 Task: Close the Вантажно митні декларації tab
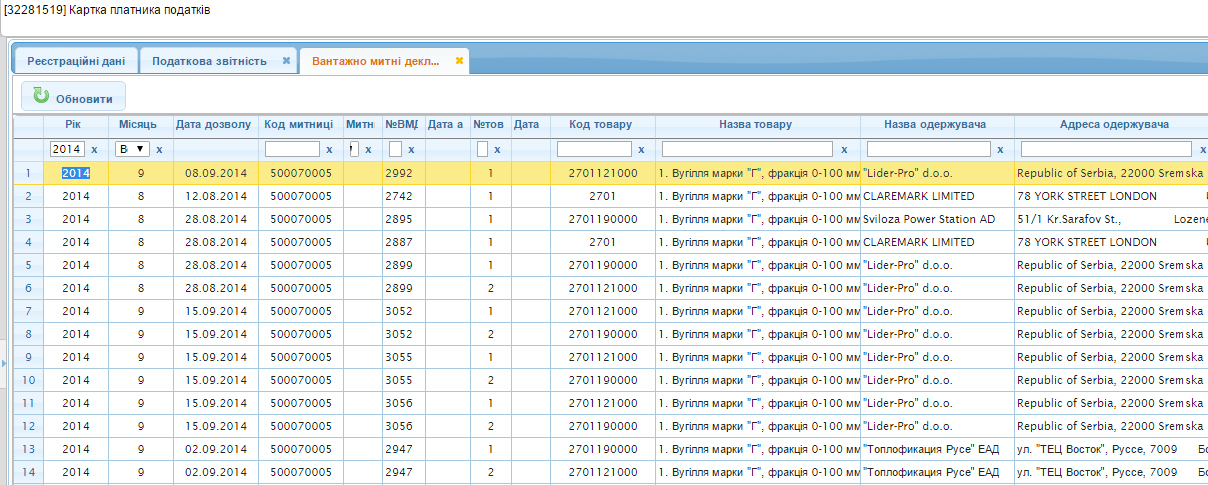pos(459,61)
